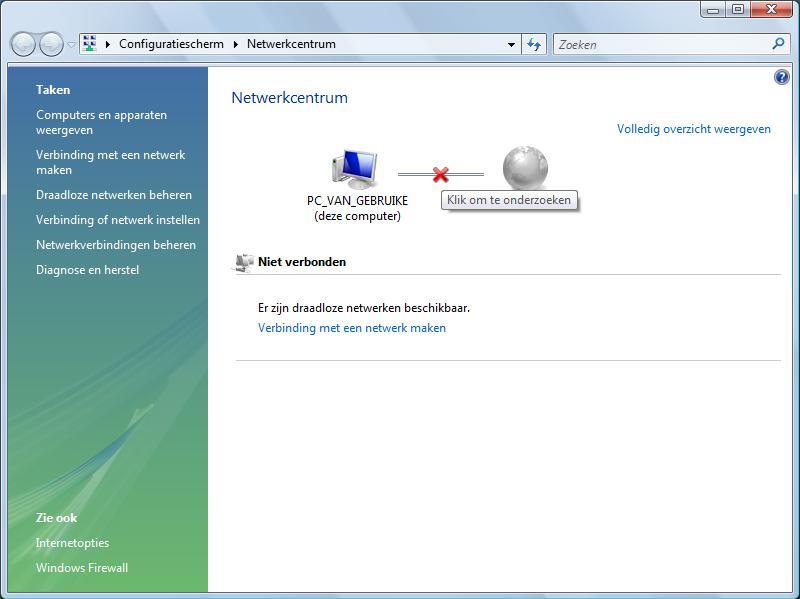Image resolution: width=800 pixels, height=599 pixels.
Task: Maximize the Netwerkcentrum window
Action: coord(738,10)
